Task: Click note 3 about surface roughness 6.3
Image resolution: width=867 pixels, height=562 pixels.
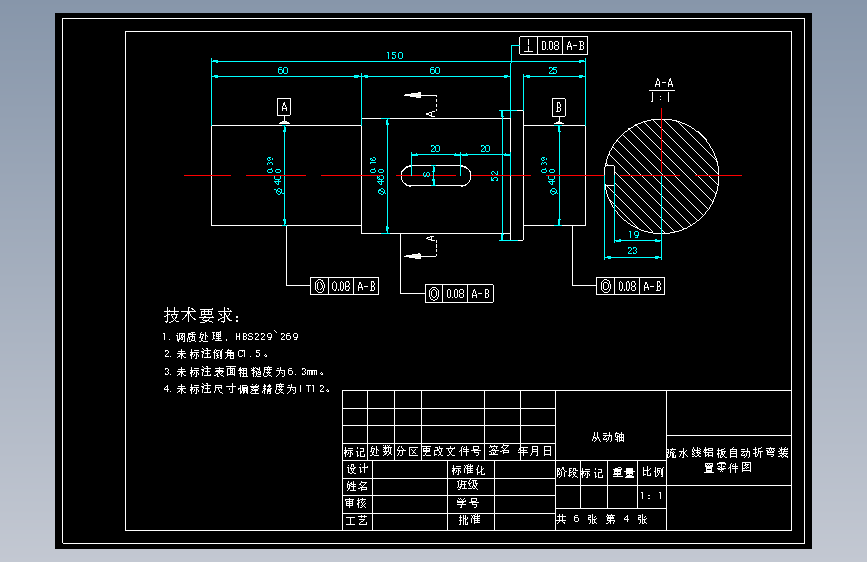Action: [x=244, y=372]
